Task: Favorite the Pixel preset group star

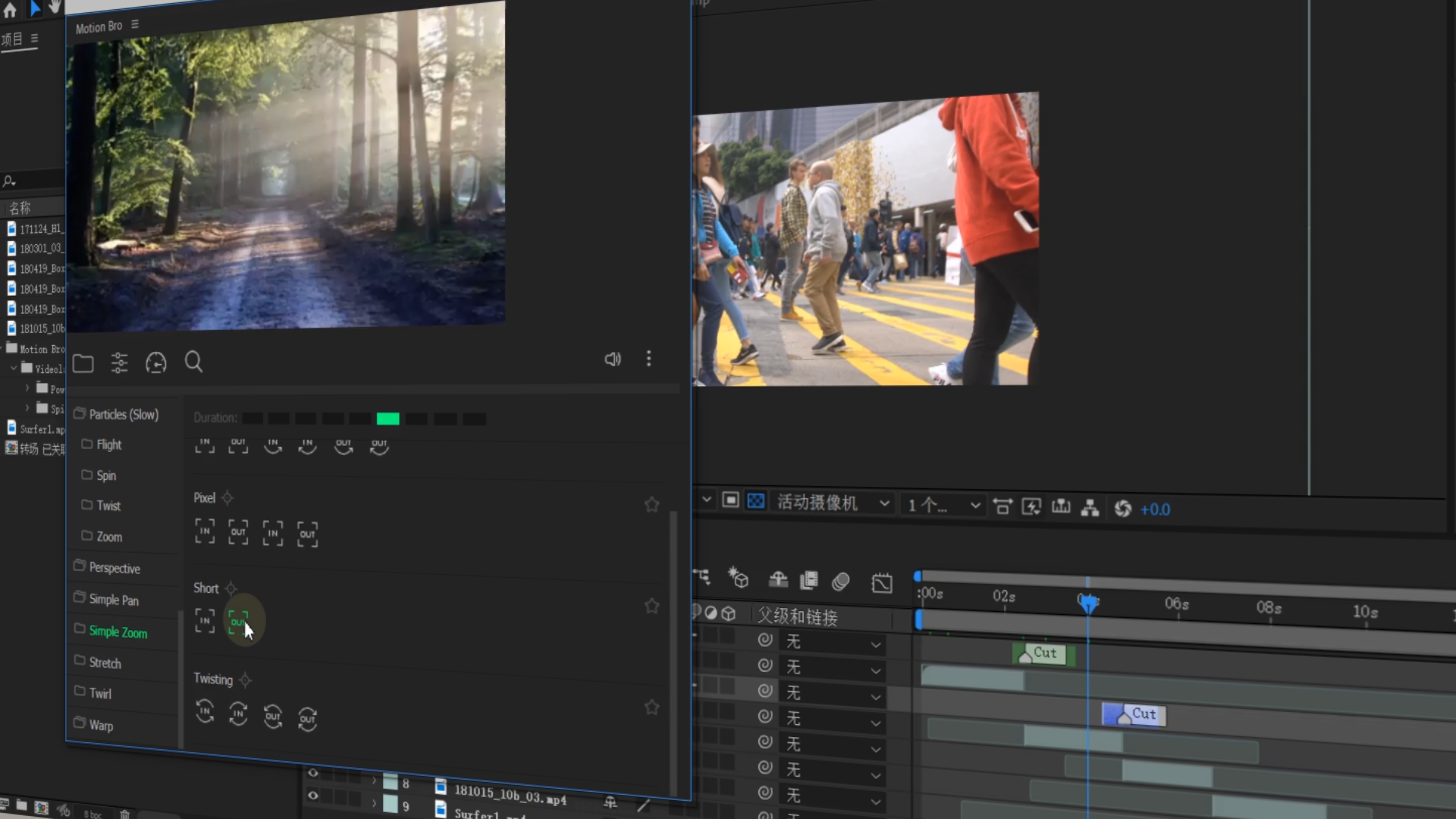Action: [x=651, y=504]
